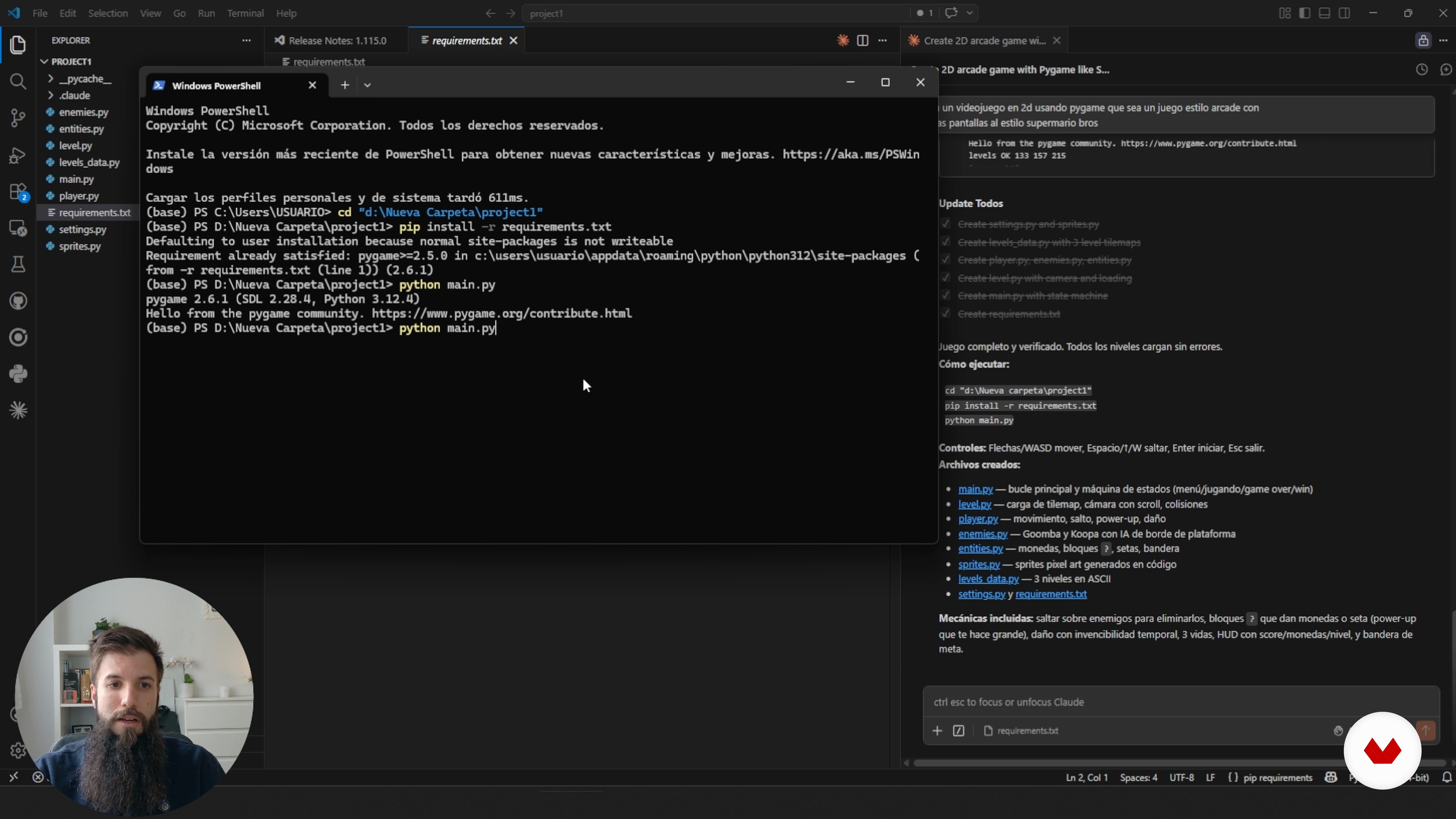Open the Help menu
The width and height of the screenshot is (1456, 819).
coord(286,13)
